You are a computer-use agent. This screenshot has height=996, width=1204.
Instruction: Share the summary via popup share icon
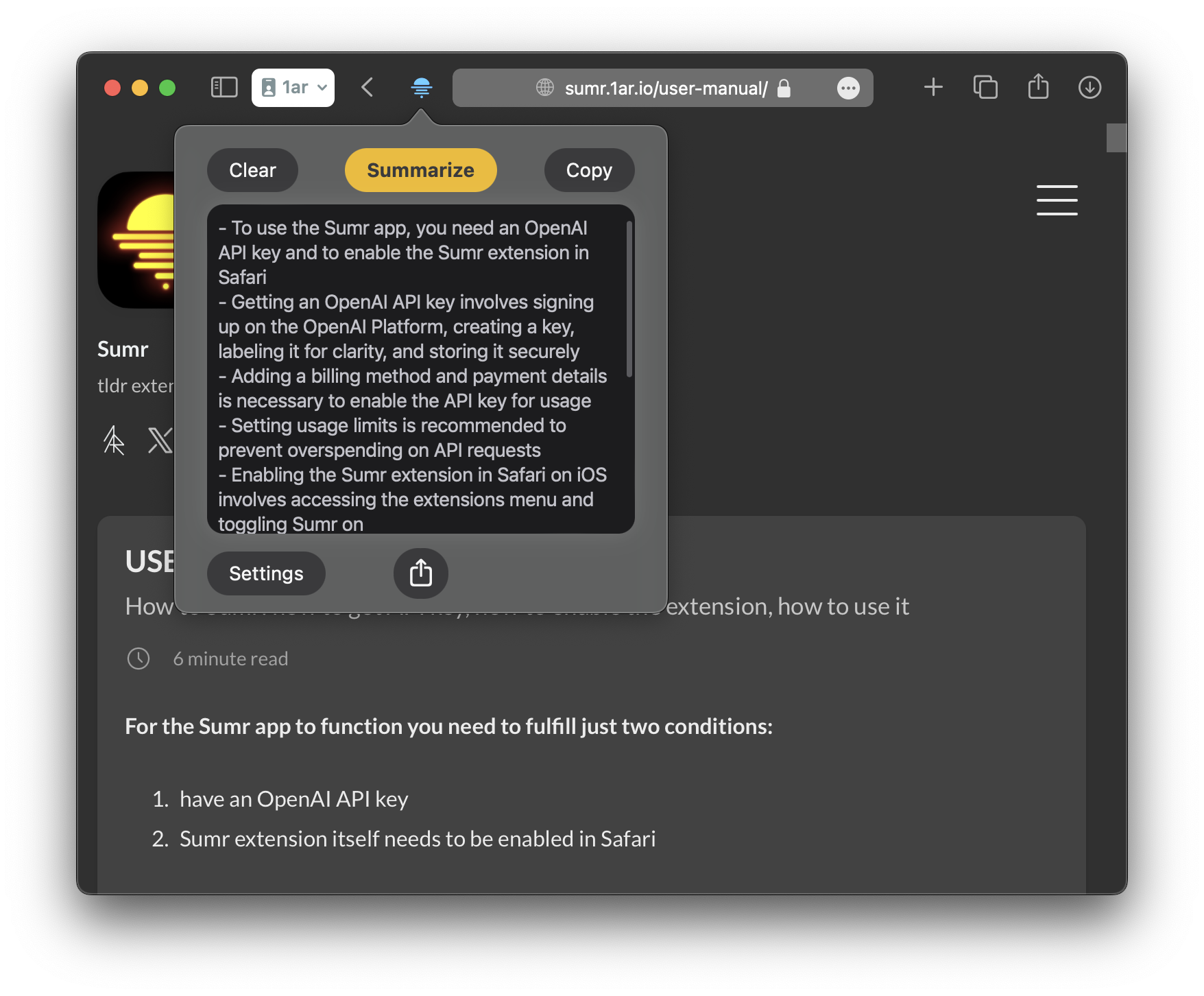(x=421, y=573)
